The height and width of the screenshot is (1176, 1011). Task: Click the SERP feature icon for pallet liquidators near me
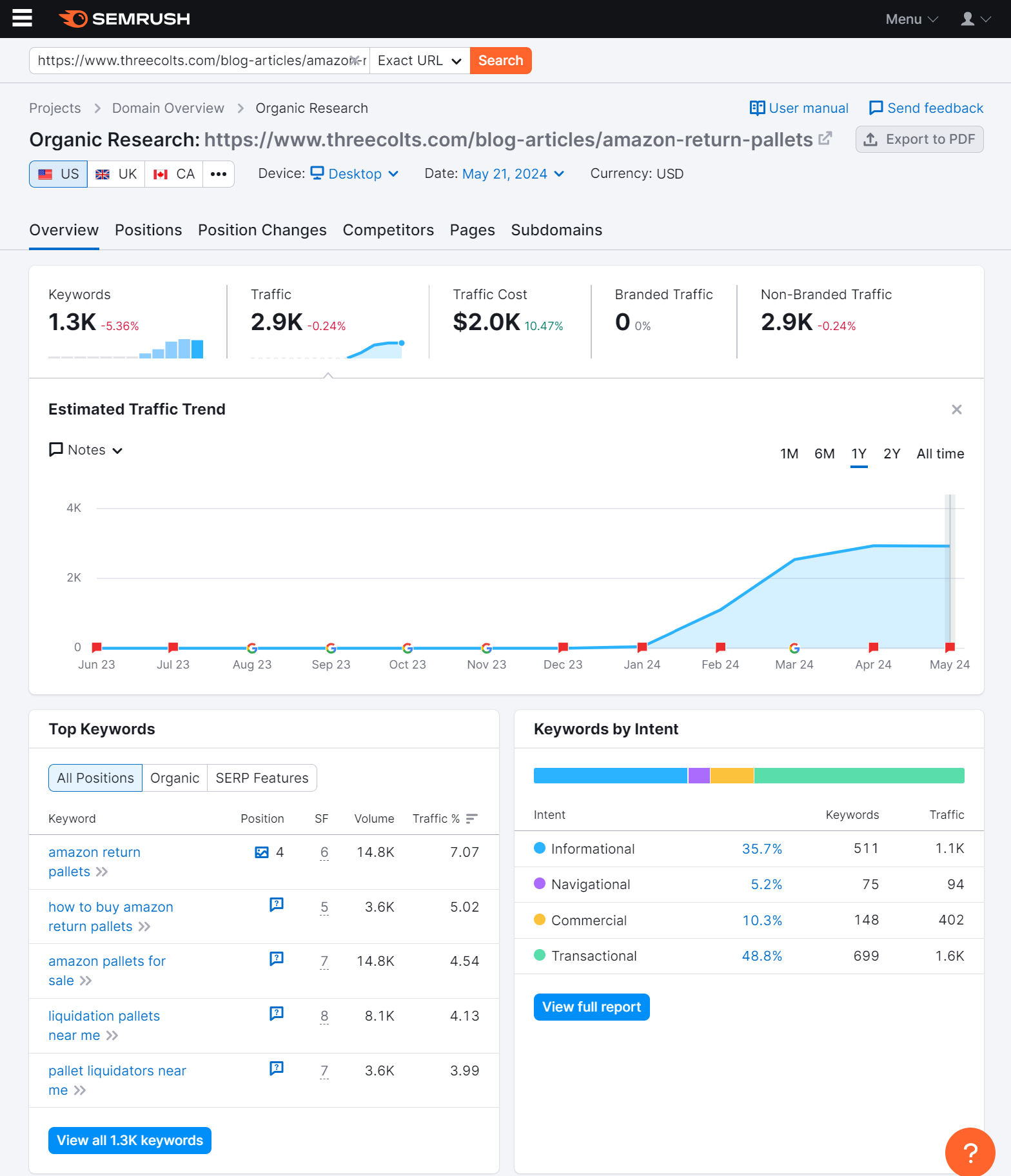(277, 1068)
